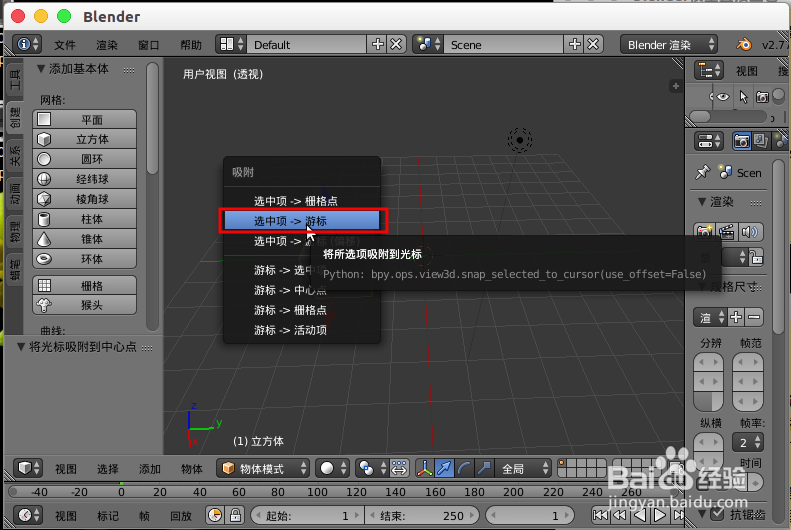Viewport: 791px width, 530px height.
Task: Add a Cylinder mesh (柱体)
Action: pyautogui.click(x=85, y=219)
